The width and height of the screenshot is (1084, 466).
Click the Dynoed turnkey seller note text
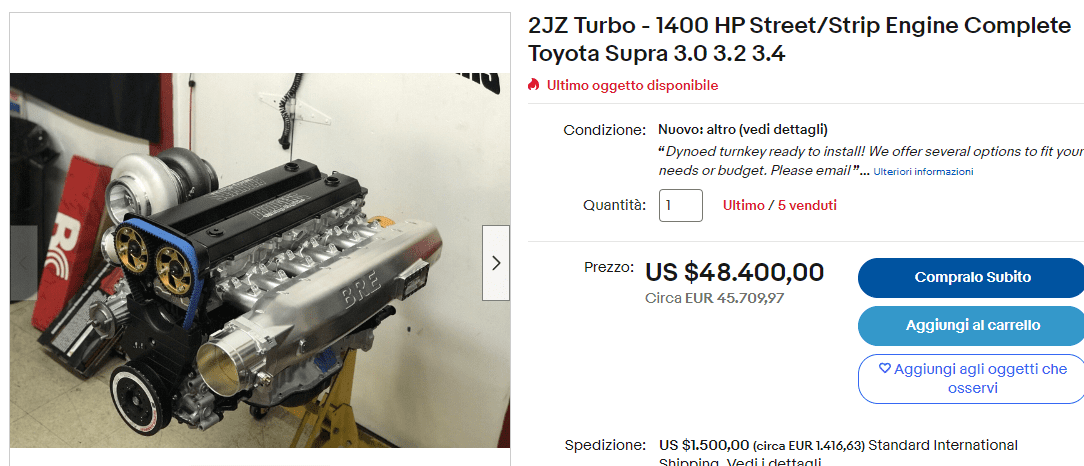pyautogui.click(x=871, y=160)
